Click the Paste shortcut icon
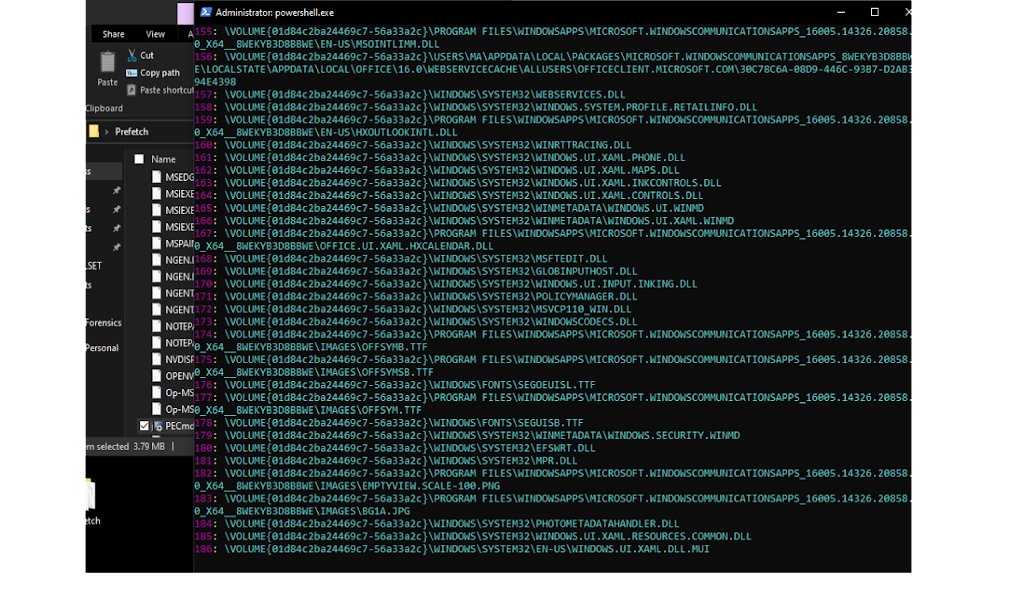This screenshot has height=606, width=1024. click(x=132, y=90)
